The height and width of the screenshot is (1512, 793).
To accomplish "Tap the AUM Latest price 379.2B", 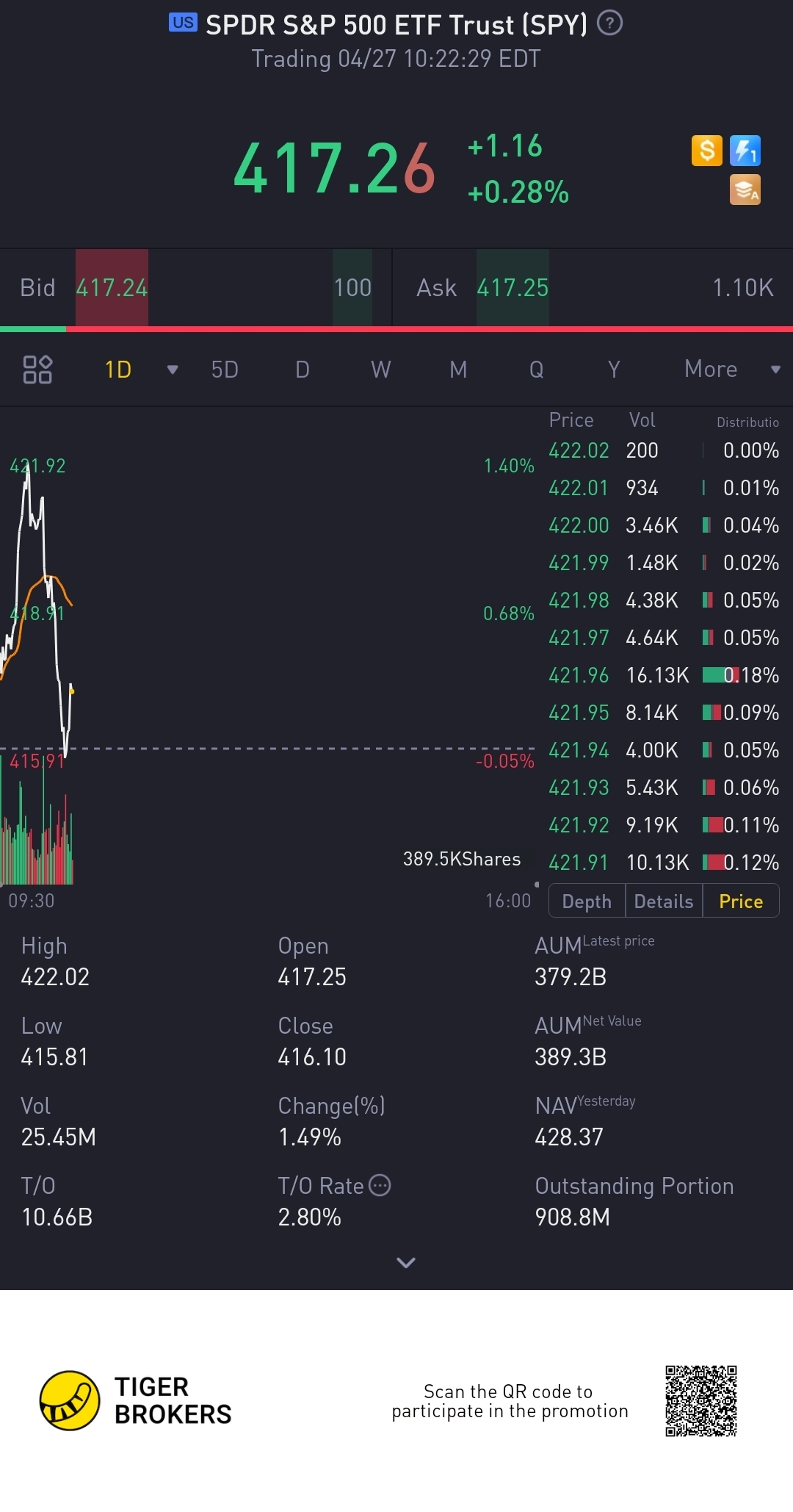I will [x=571, y=977].
